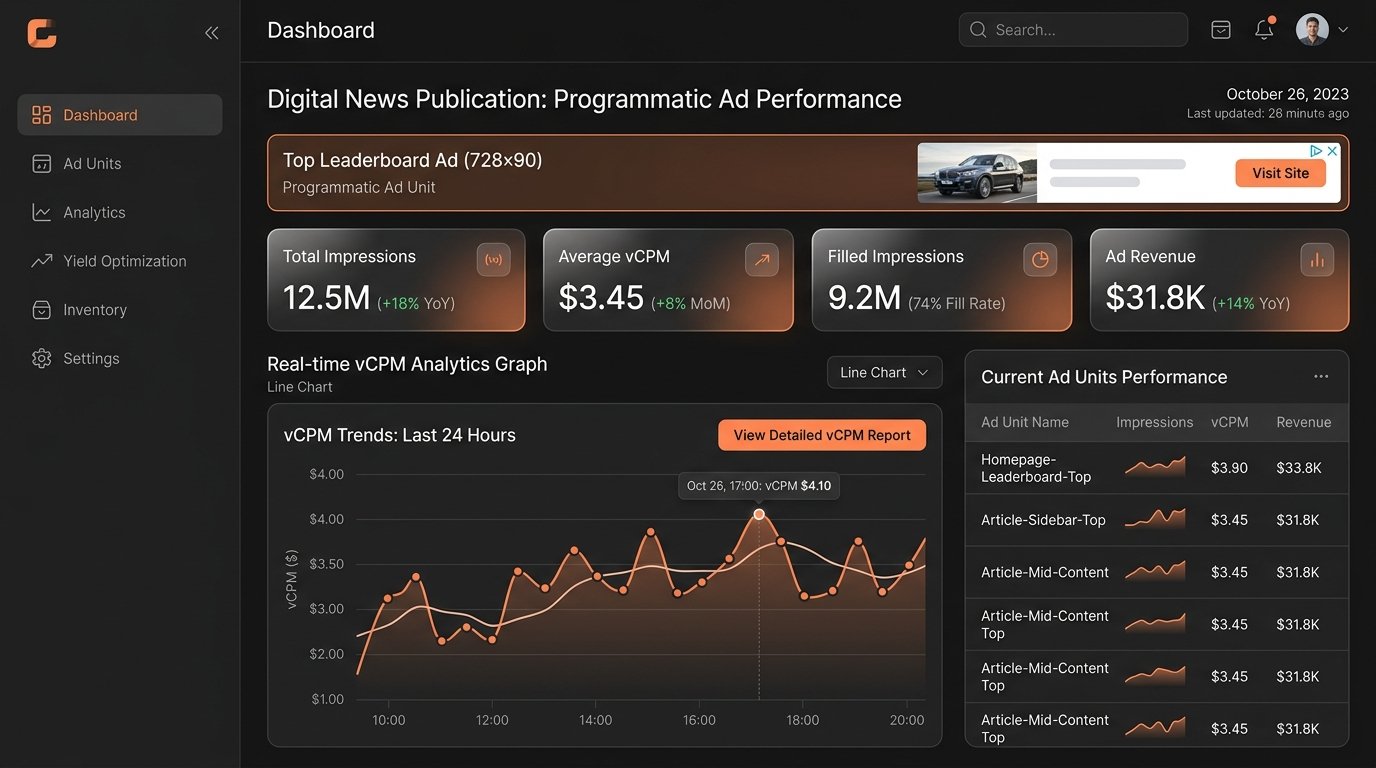Click the Revenue column header

(x=1304, y=422)
